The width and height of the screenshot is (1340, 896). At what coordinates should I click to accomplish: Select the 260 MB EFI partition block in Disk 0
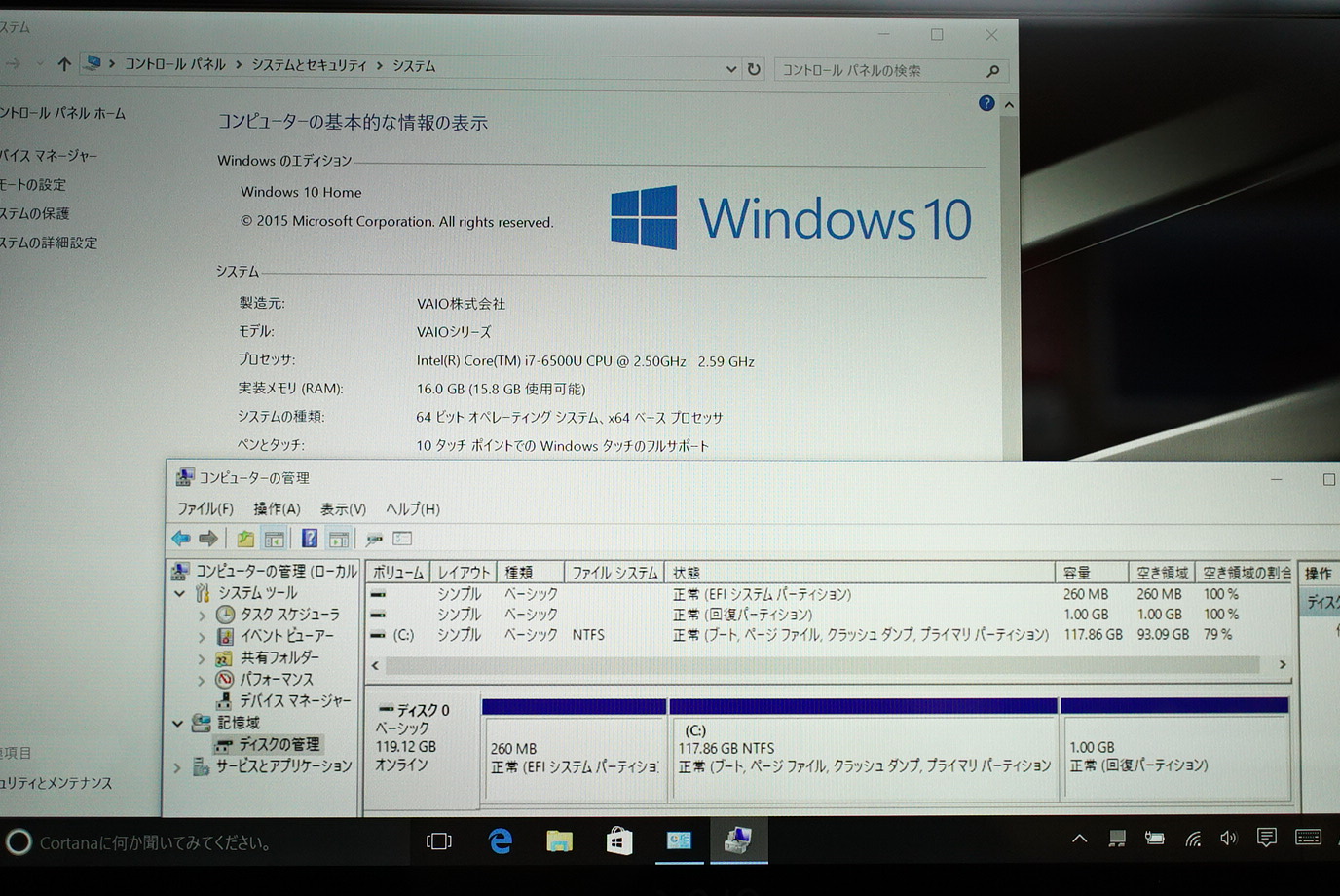(574, 749)
